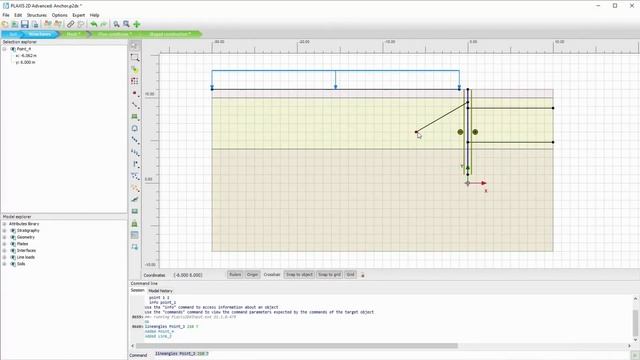The image size is (640, 360).
Task: Expand the Geometry tree node
Action: (4, 237)
